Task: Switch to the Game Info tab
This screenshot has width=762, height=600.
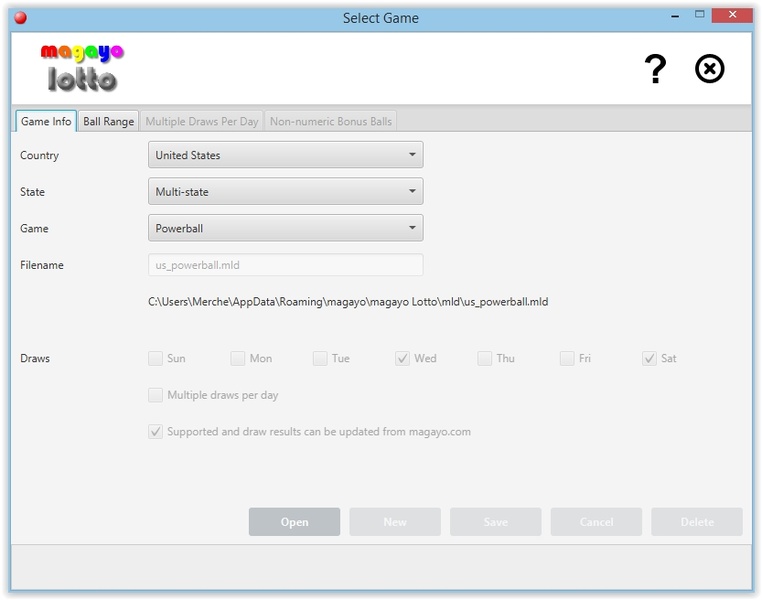Action: [x=46, y=121]
